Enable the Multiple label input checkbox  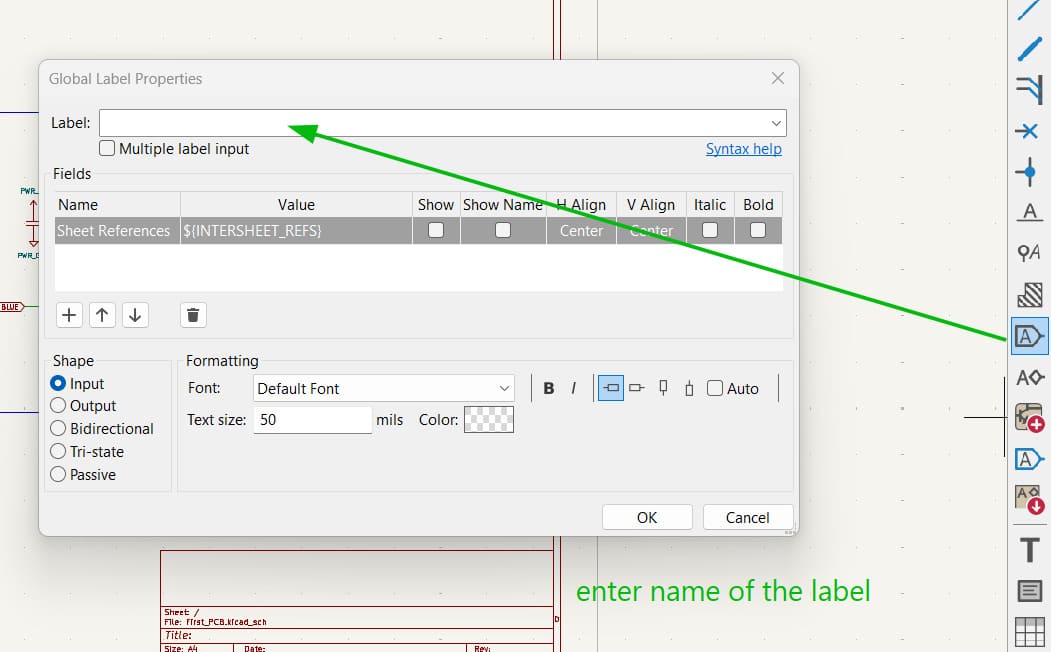click(x=107, y=148)
